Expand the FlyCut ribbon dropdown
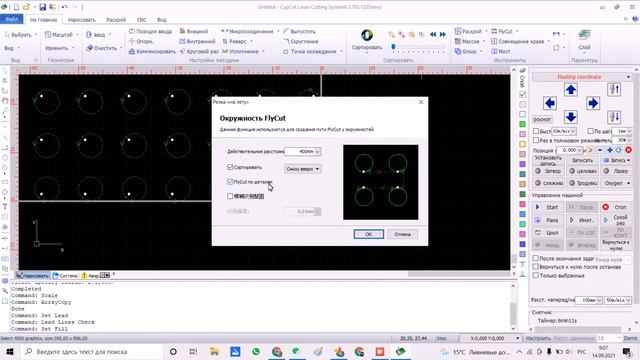This screenshot has height=360, width=640. pos(517,31)
